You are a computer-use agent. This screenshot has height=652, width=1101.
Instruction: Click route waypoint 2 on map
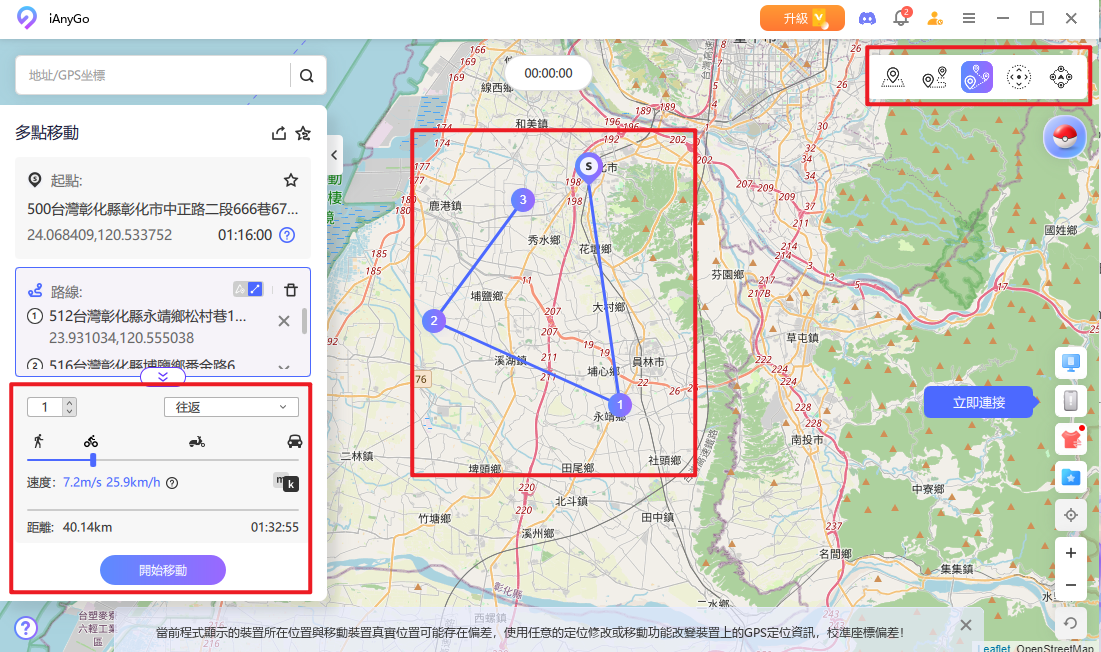(434, 321)
